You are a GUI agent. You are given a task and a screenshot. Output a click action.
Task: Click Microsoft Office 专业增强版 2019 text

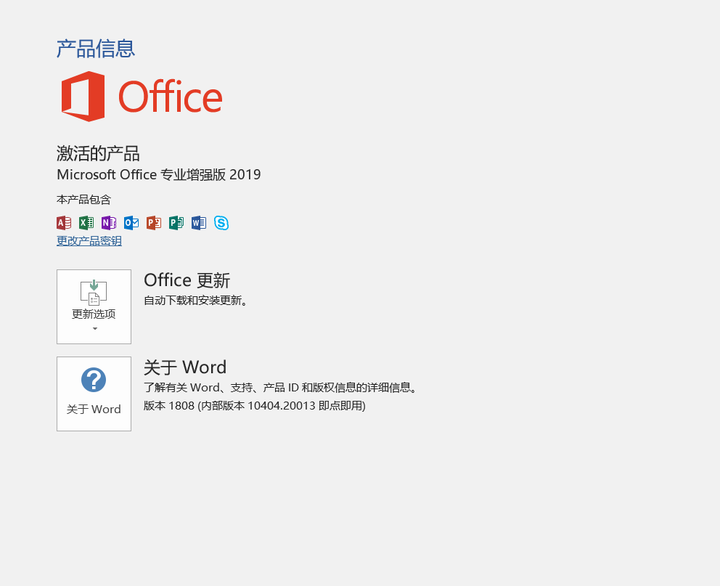coord(159,175)
